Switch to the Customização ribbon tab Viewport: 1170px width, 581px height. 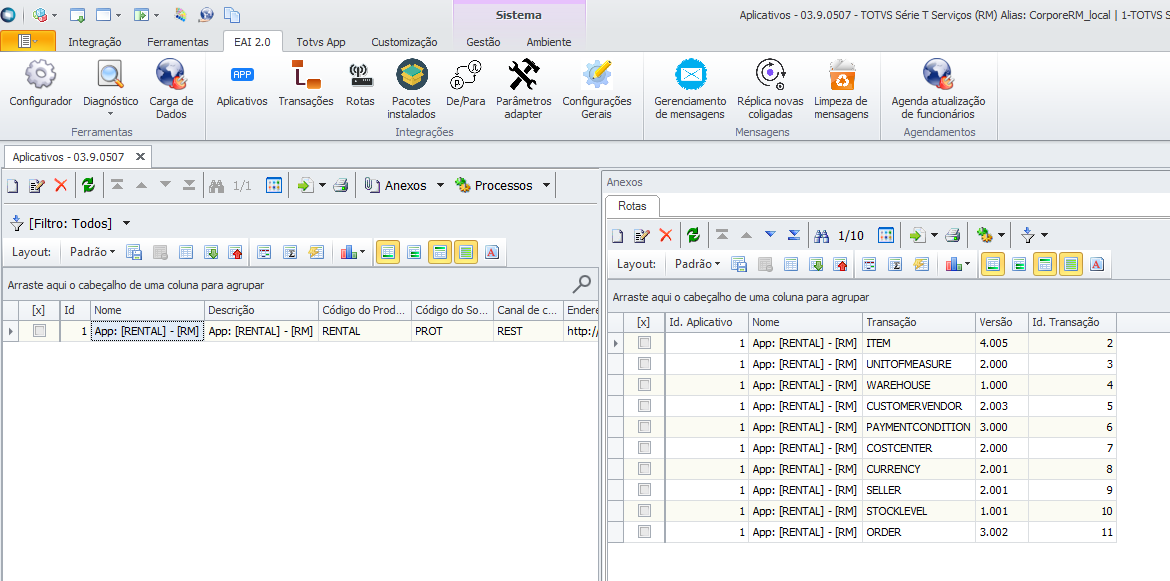(x=404, y=42)
